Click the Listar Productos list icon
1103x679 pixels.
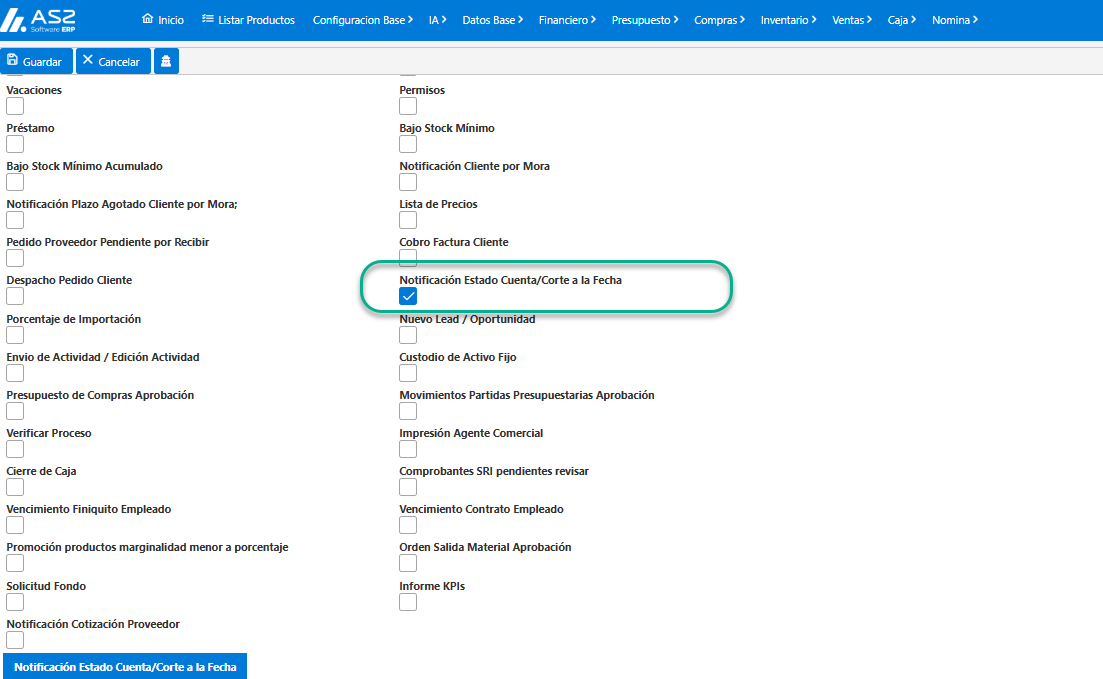[x=208, y=19]
